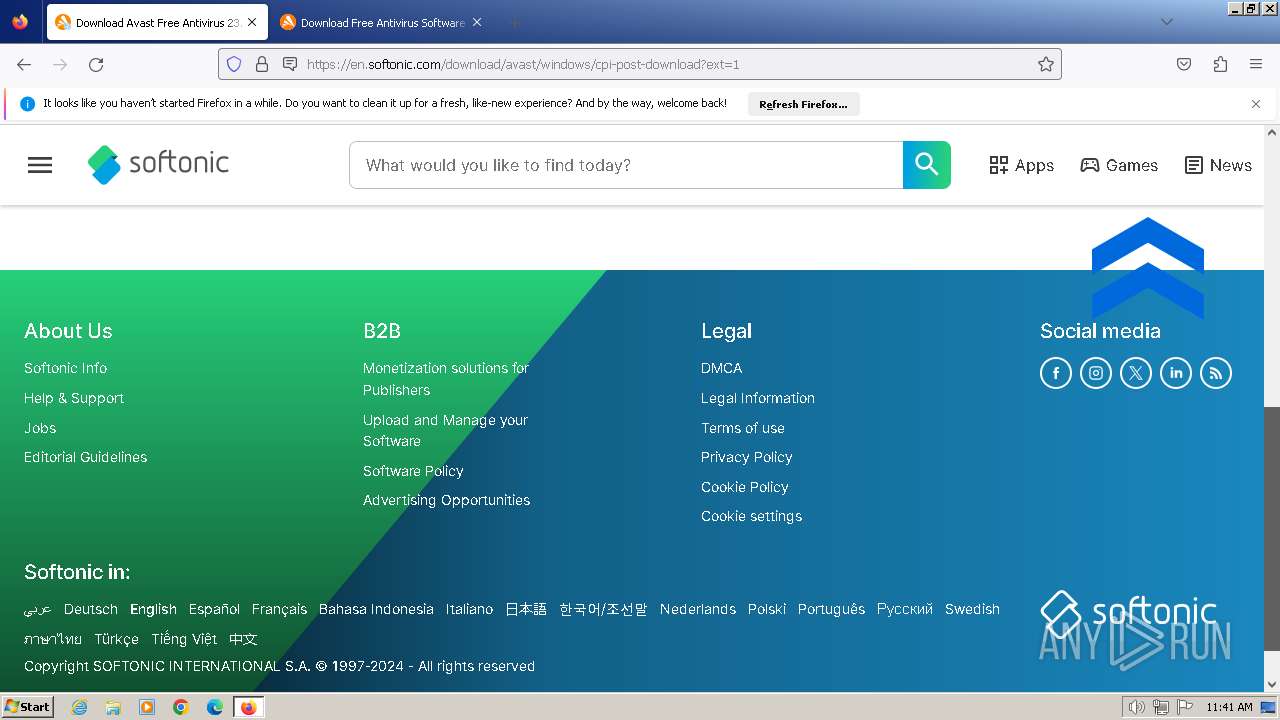The image size is (1280, 720).
Task: Bookmark this page with the star icon
Action: pyautogui.click(x=1046, y=64)
